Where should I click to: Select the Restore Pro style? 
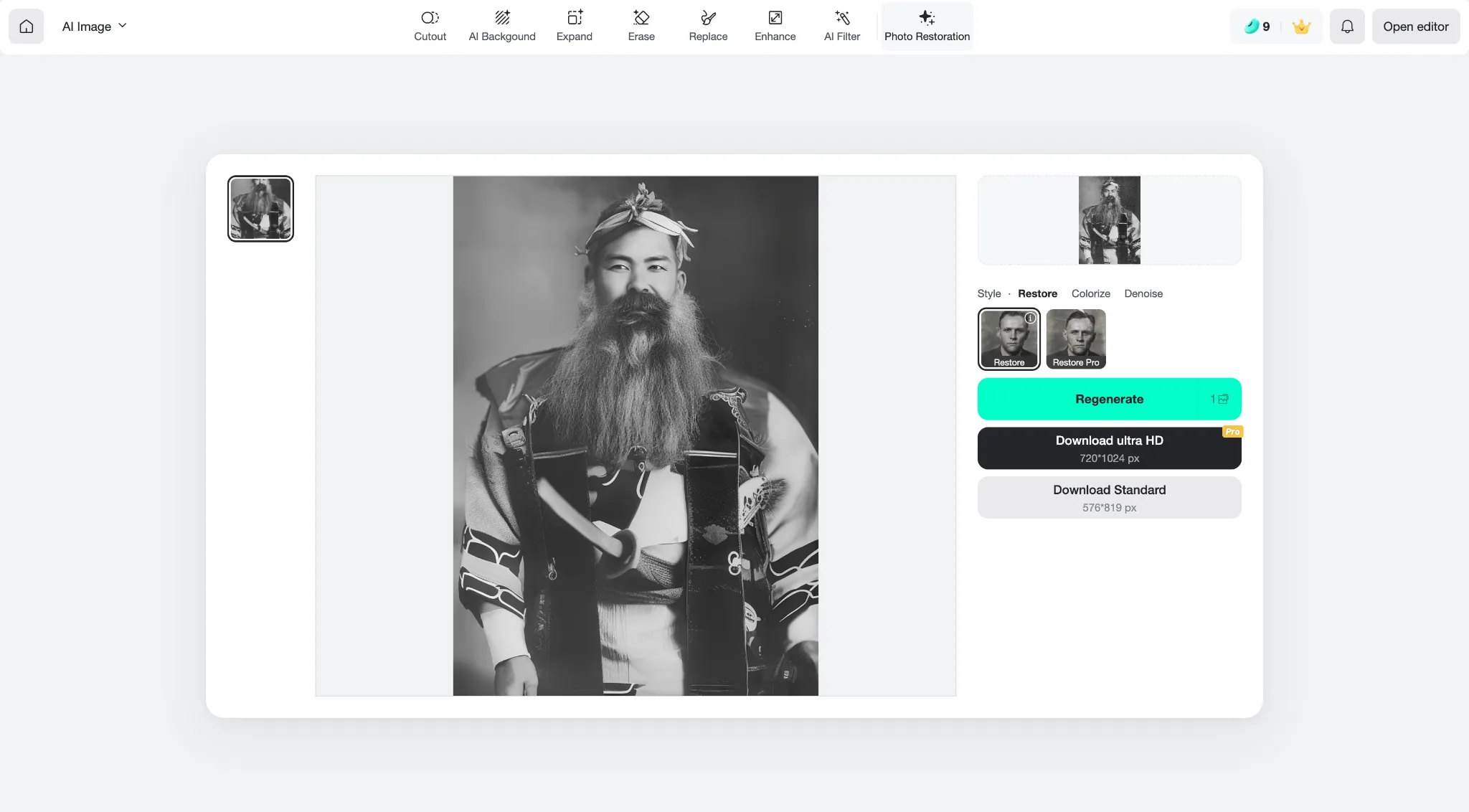1075,339
